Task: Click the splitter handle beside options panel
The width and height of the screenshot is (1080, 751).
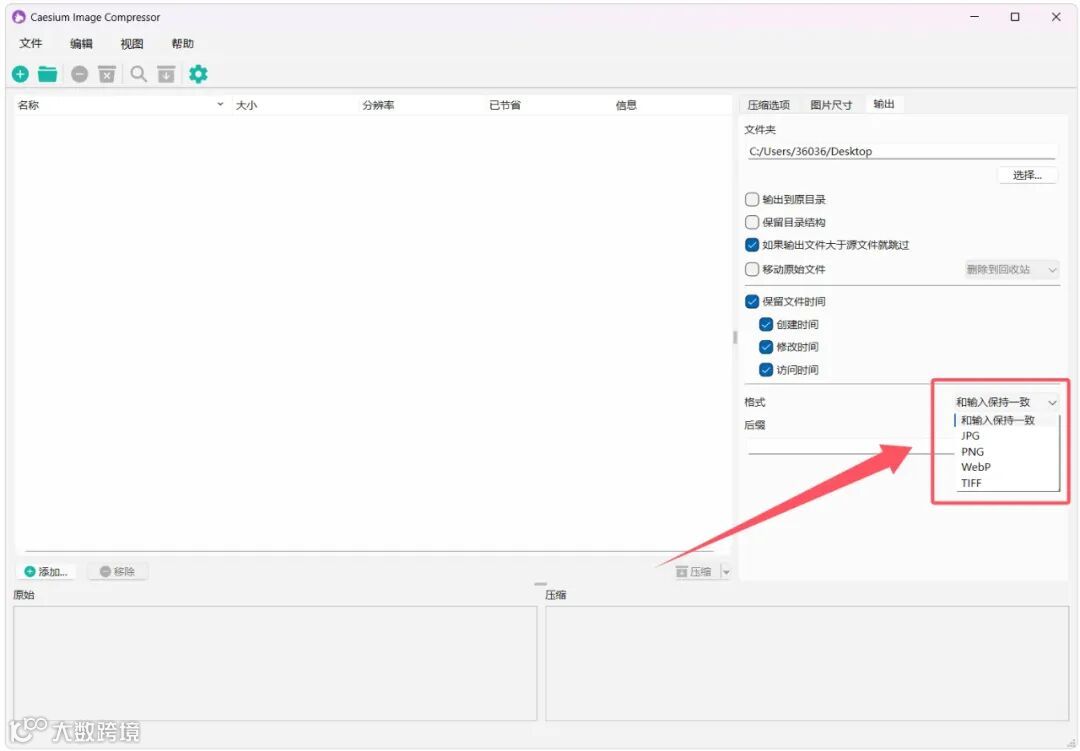Action: [735, 338]
